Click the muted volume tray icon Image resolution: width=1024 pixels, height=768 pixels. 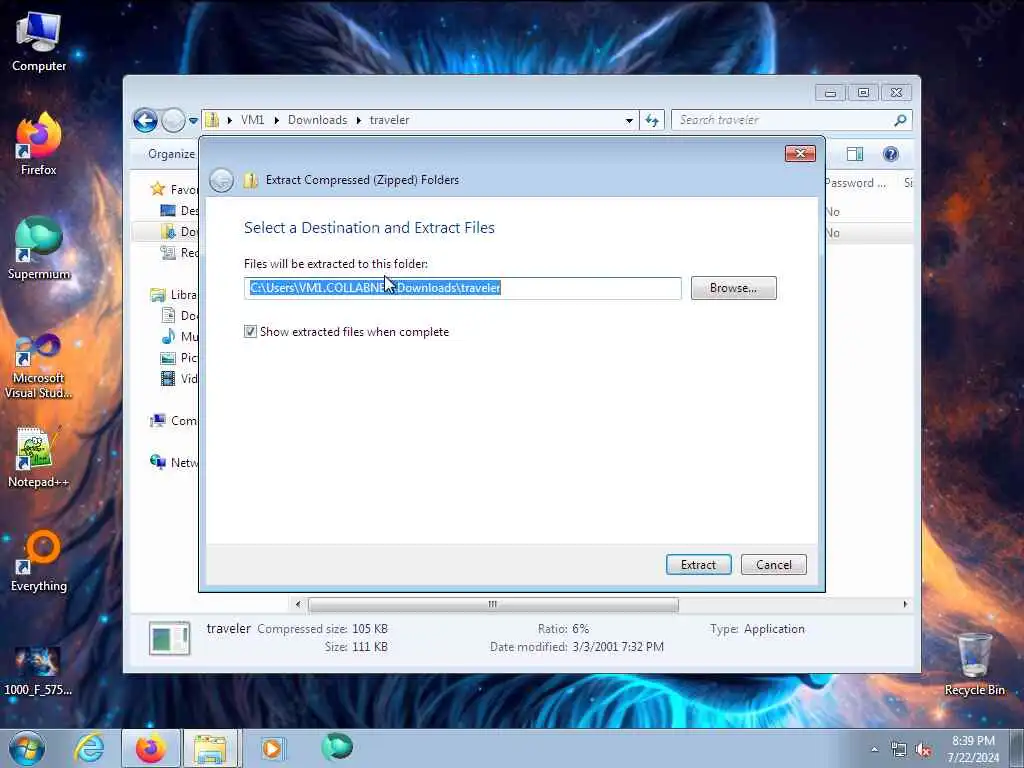coord(923,750)
